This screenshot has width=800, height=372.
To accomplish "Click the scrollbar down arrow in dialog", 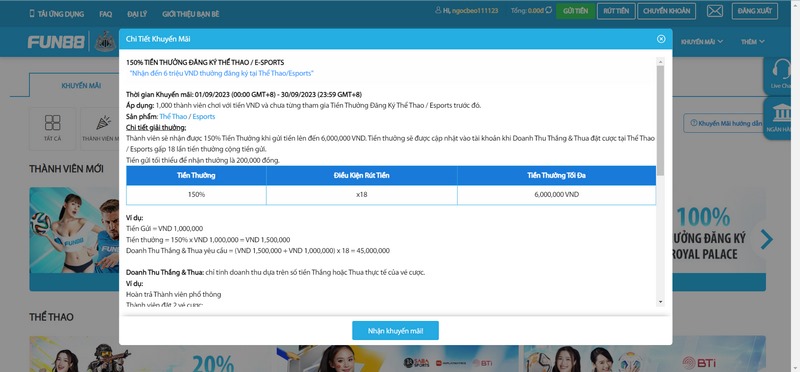I will tap(661, 302).
